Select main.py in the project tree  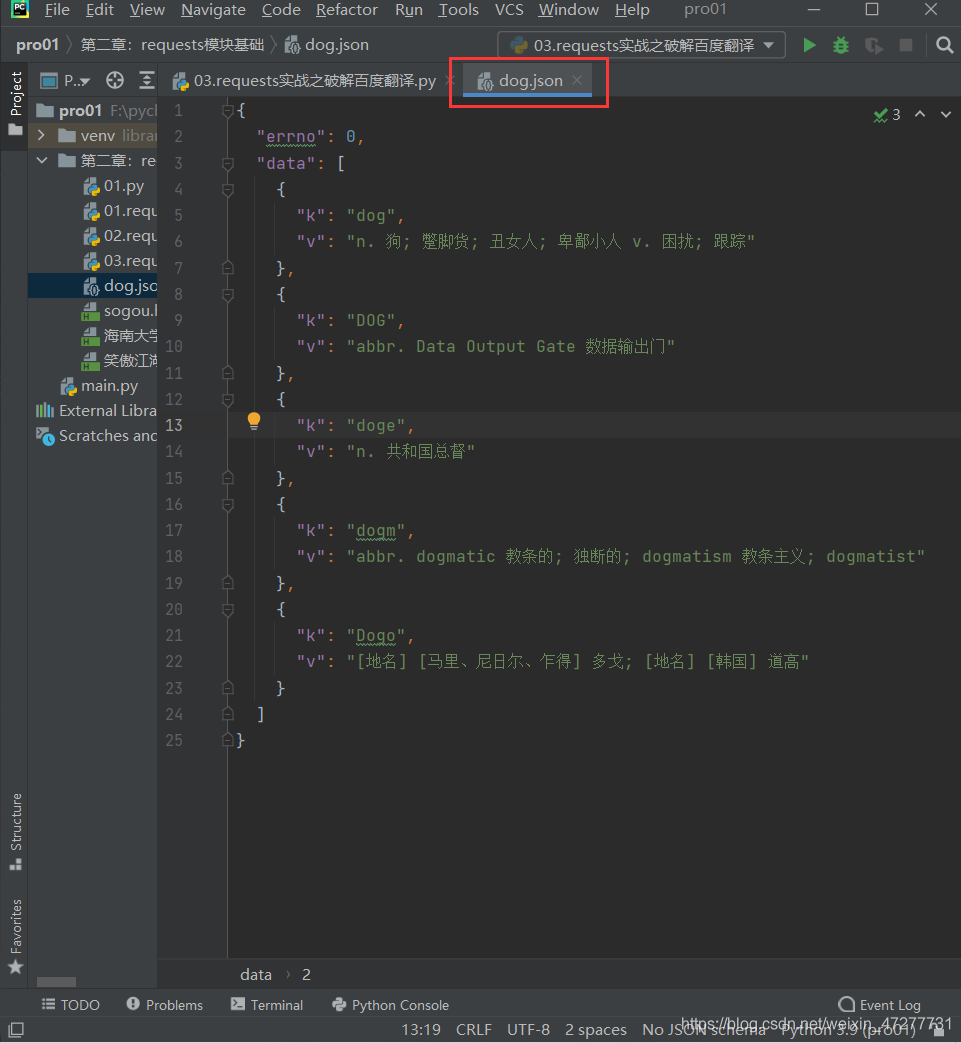click(x=100, y=386)
